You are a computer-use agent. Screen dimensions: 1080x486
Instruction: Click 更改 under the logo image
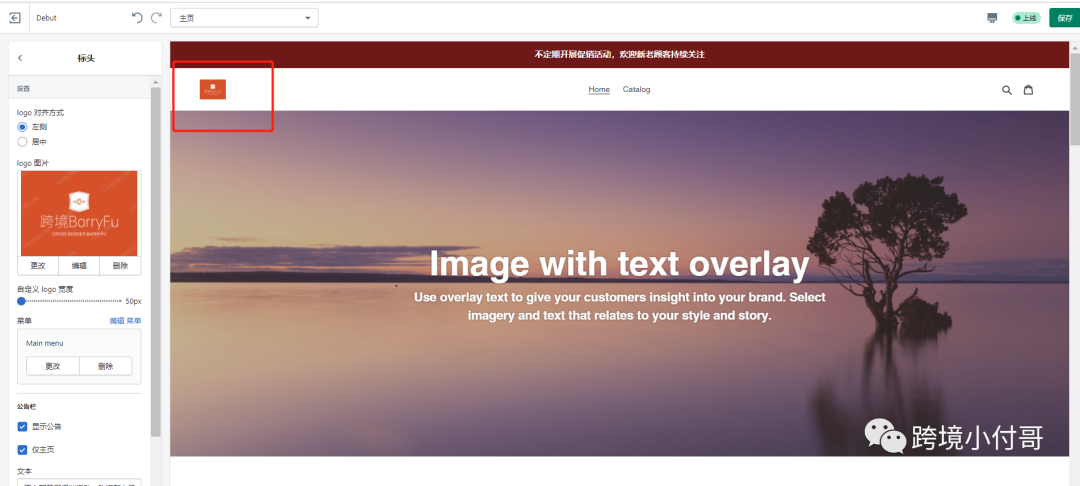[x=38, y=266]
